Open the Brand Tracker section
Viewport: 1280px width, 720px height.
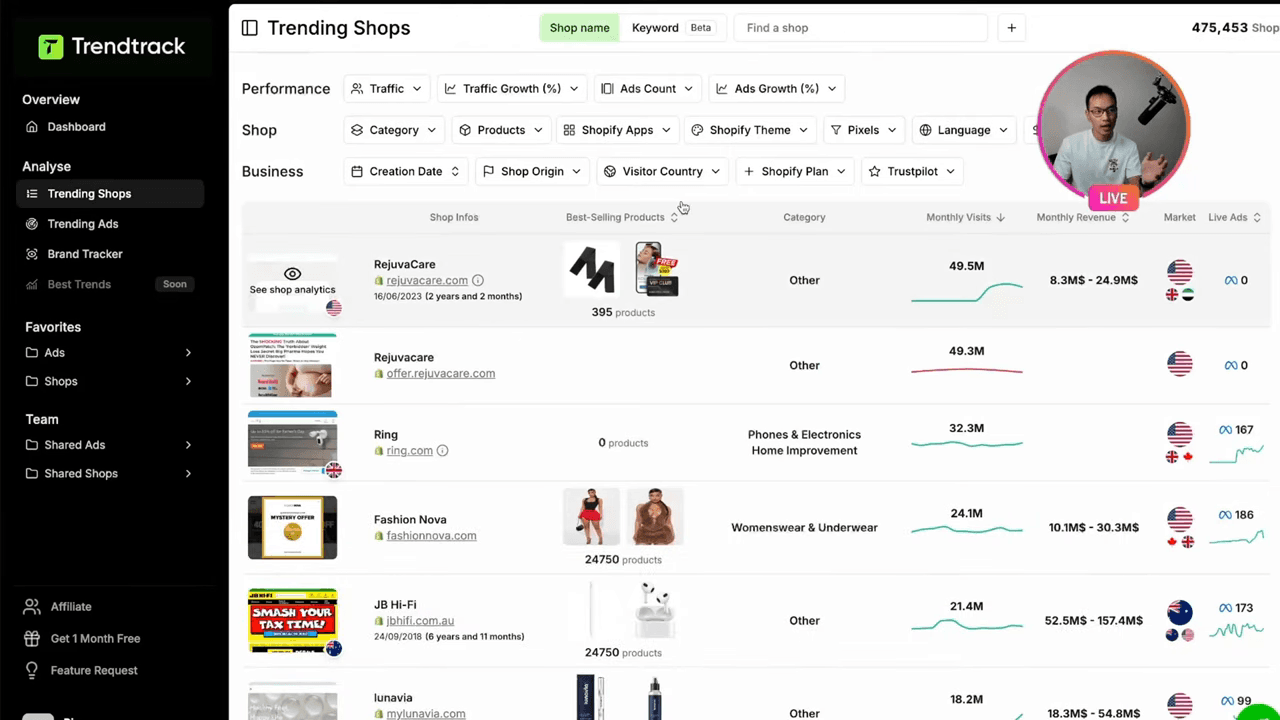coord(85,253)
